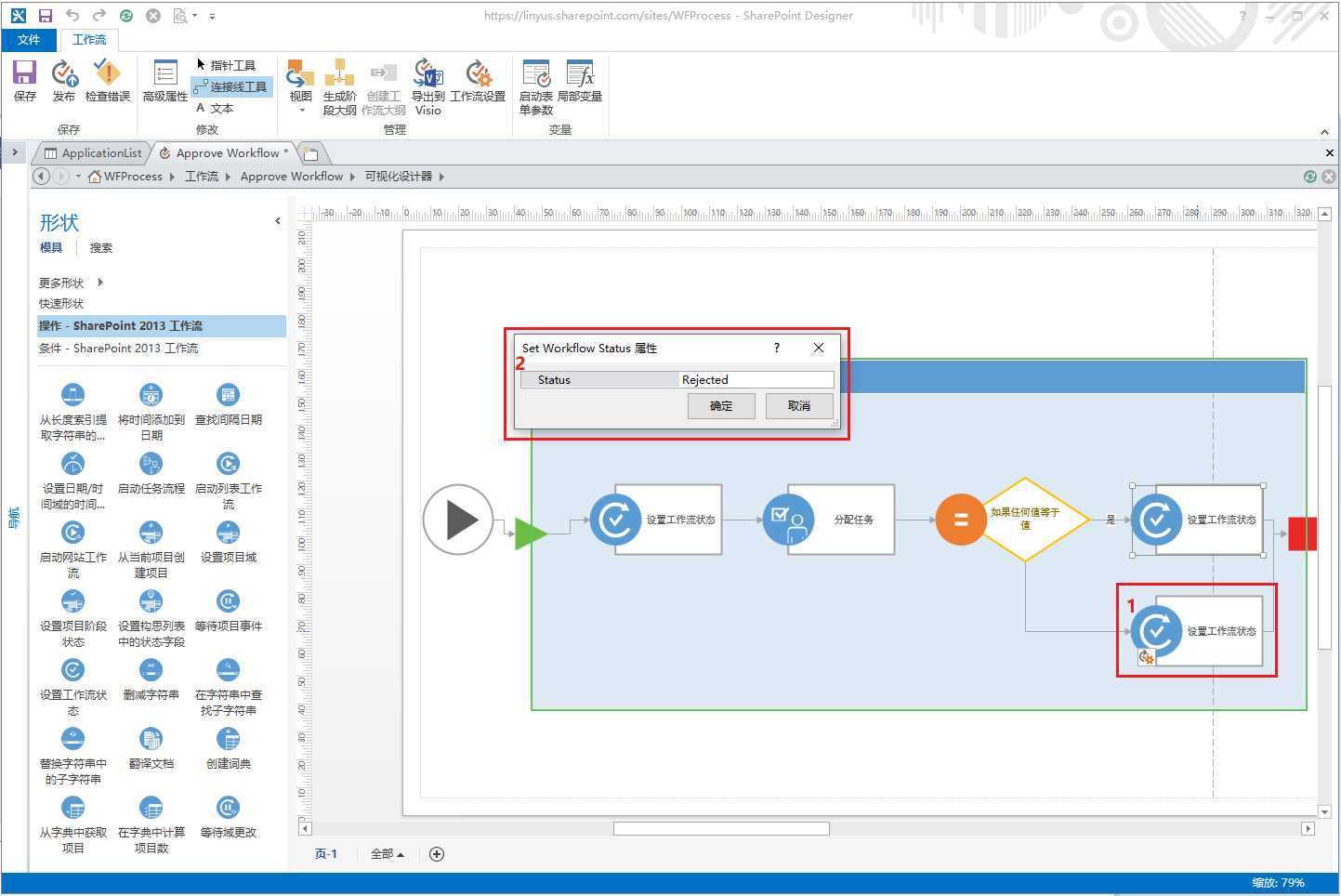
Task: Select the 从当前项目创建项目 shape
Action: [151, 549]
